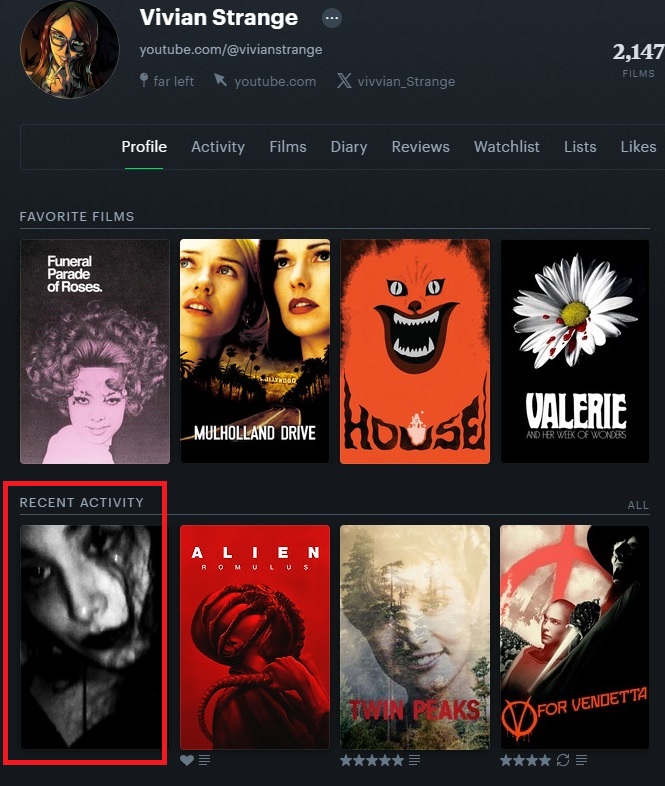The image size is (665, 786).
Task: Open the Mulholland Drive poster
Action: coord(255,351)
